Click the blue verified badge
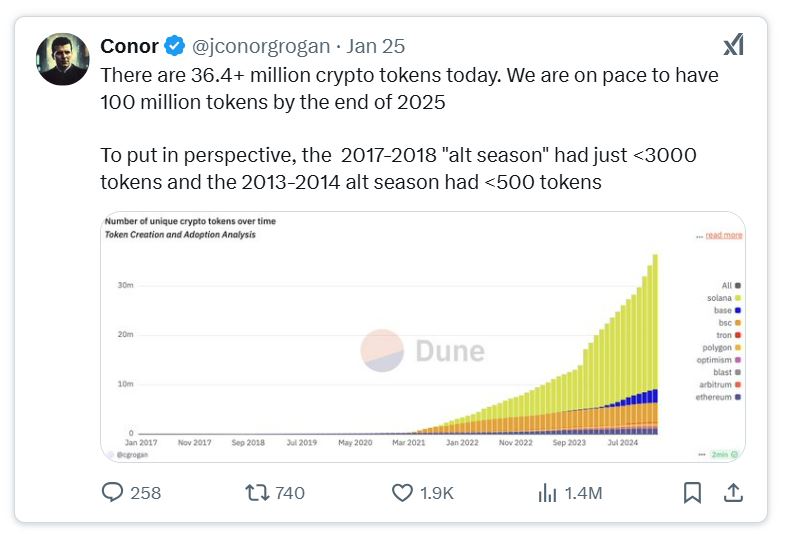 (175, 46)
